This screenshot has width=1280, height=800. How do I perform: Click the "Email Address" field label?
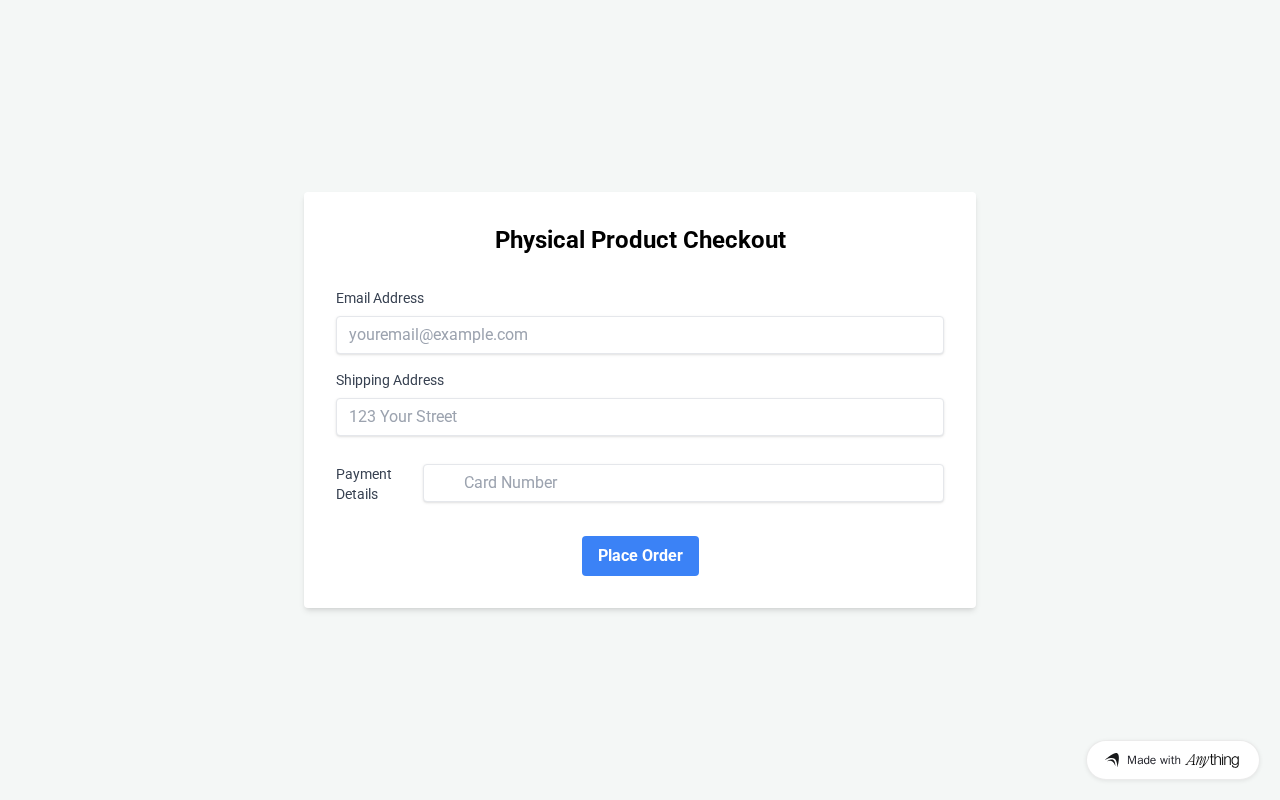pos(380,298)
